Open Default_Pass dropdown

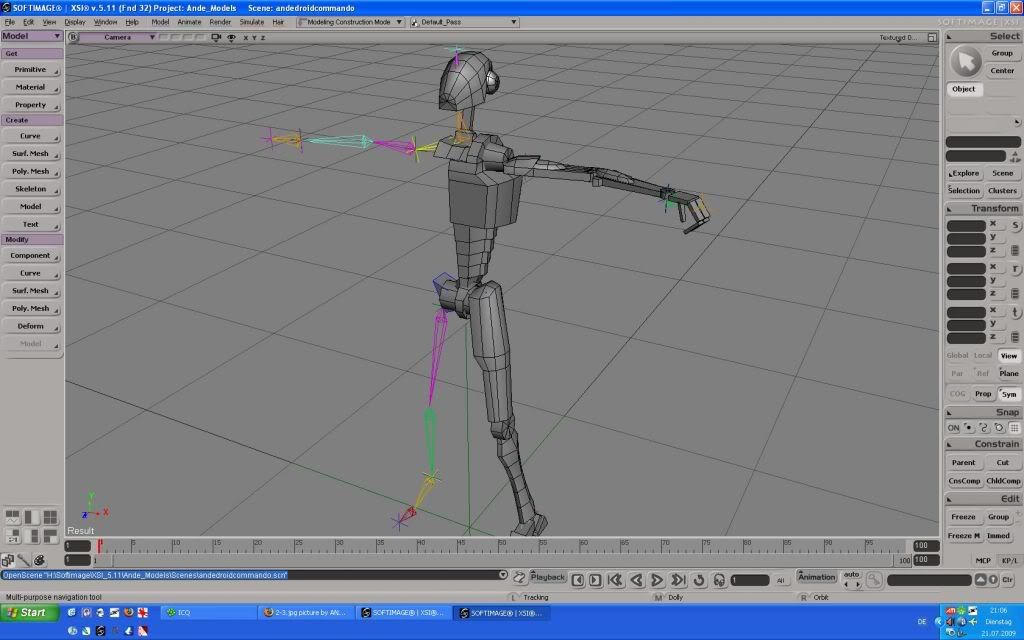(464, 22)
